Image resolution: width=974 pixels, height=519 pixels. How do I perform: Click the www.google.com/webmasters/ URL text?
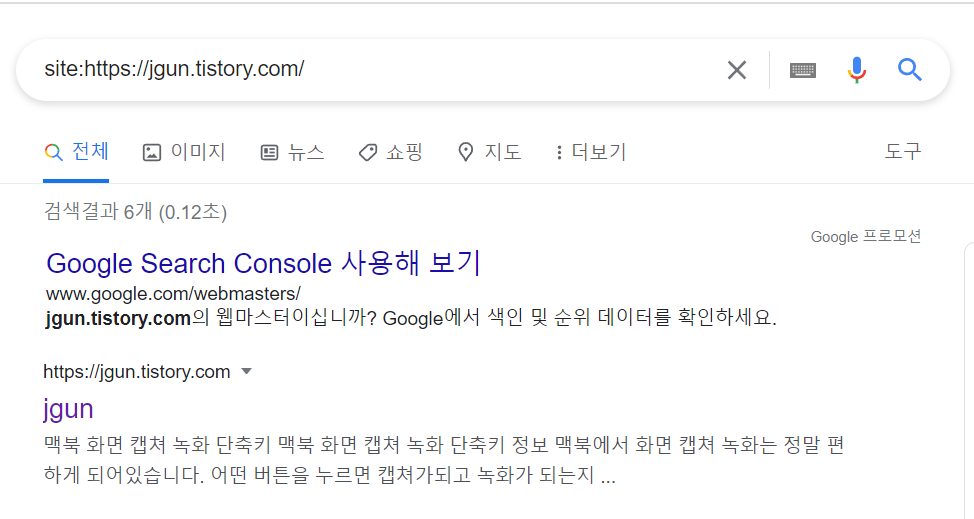point(173,294)
